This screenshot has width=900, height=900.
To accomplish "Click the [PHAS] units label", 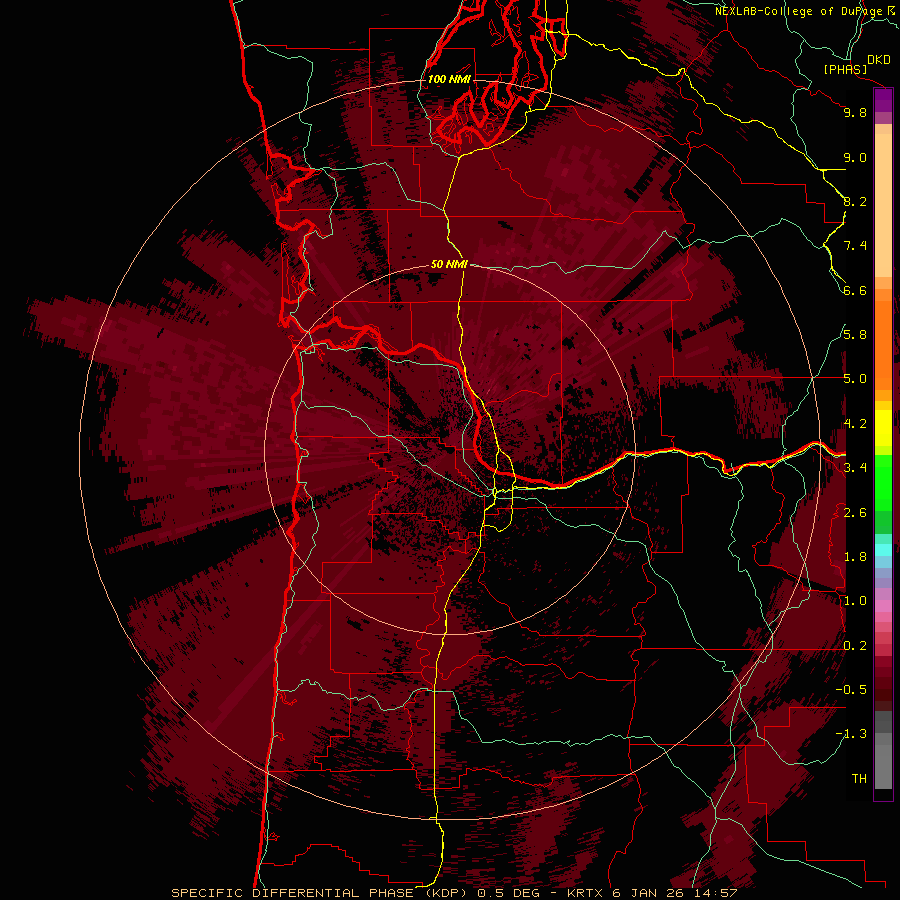I will pos(845,70).
